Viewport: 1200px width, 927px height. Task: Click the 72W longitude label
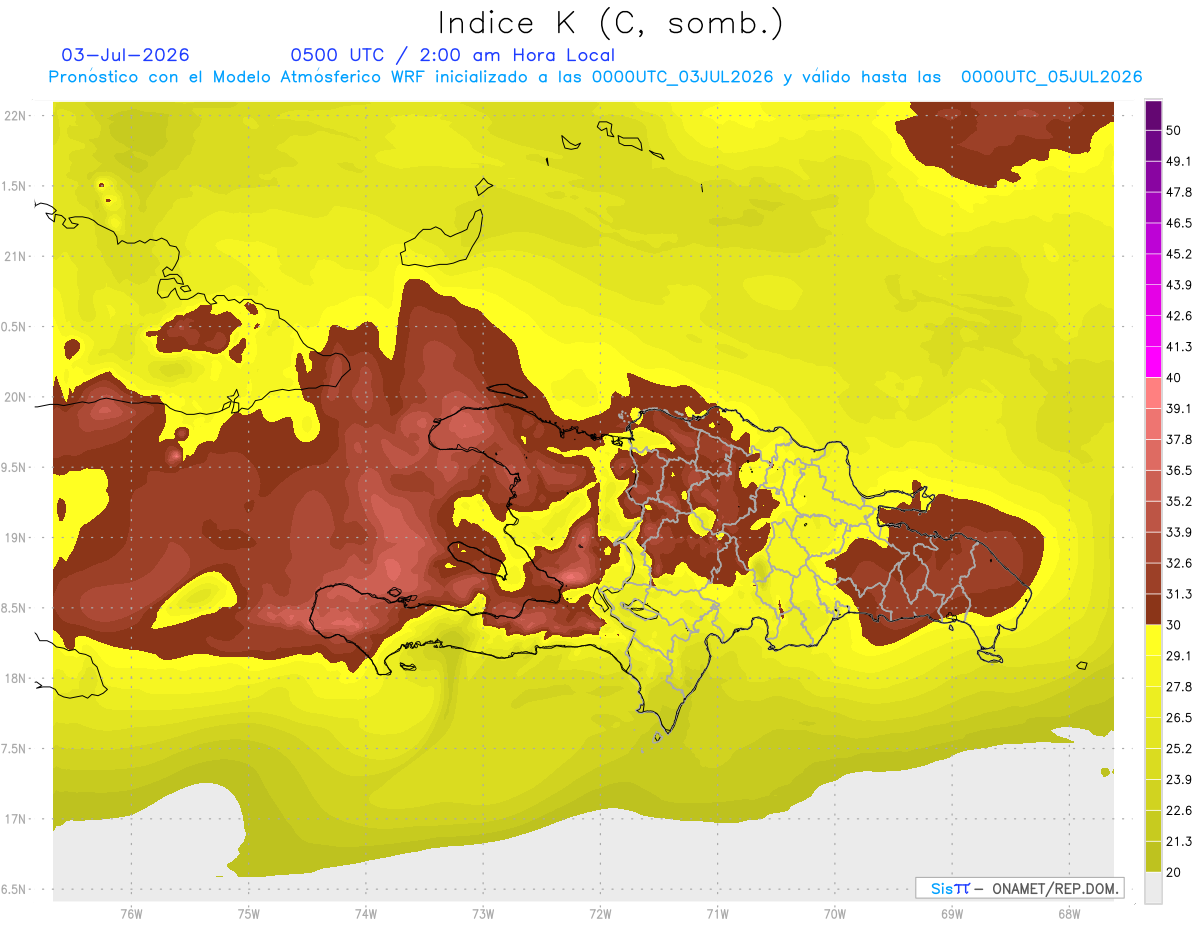click(x=600, y=912)
